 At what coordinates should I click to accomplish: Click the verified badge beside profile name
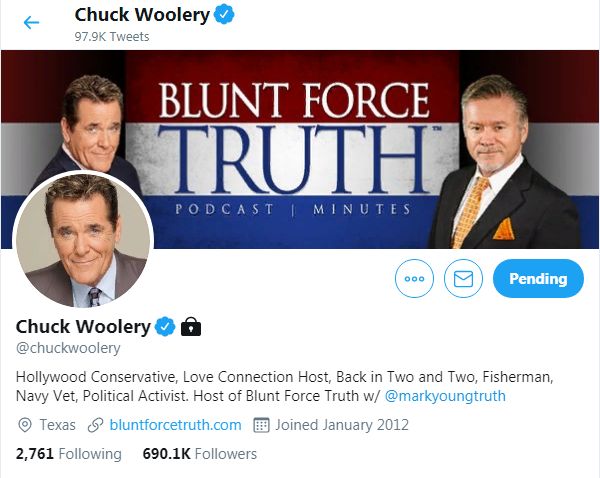[165, 326]
